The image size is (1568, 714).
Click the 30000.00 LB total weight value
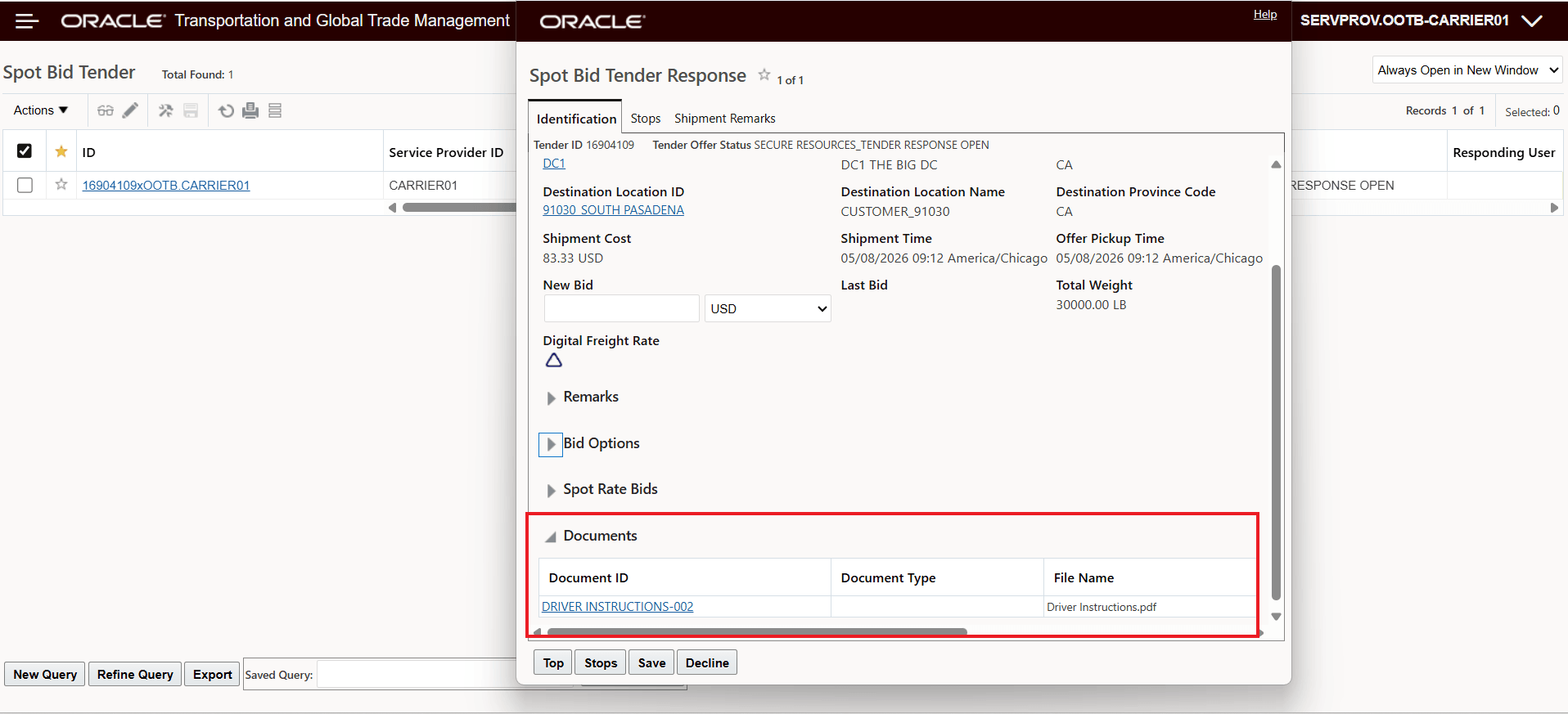(1091, 304)
